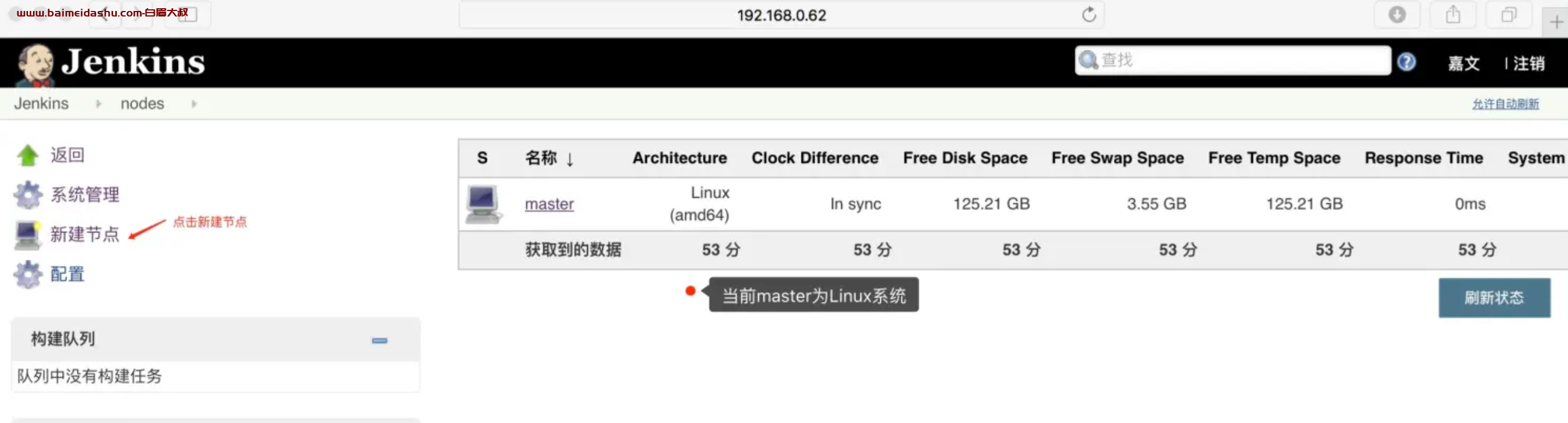The height and width of the screenshot is (423, 1568).
Task: Enable 允许自动刷新 link
Action: point(1505,104)
